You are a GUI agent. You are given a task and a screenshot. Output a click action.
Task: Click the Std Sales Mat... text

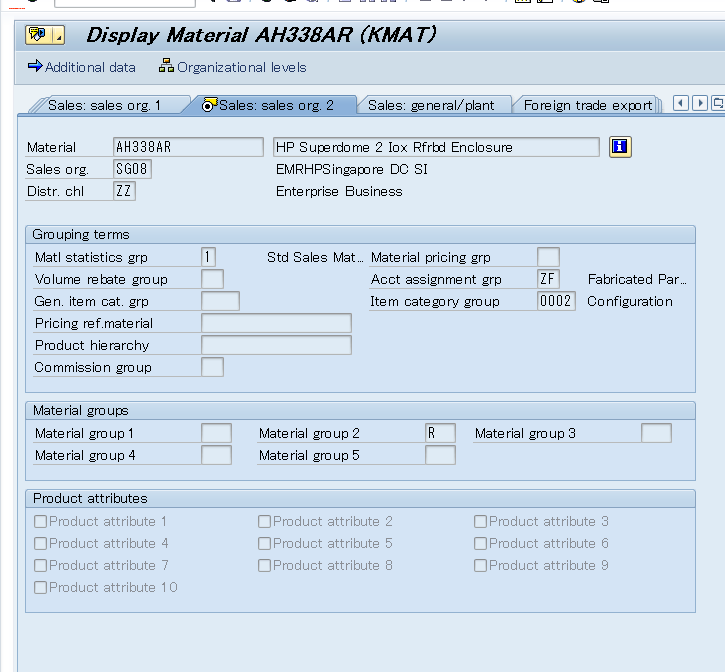tap(315, 257)
